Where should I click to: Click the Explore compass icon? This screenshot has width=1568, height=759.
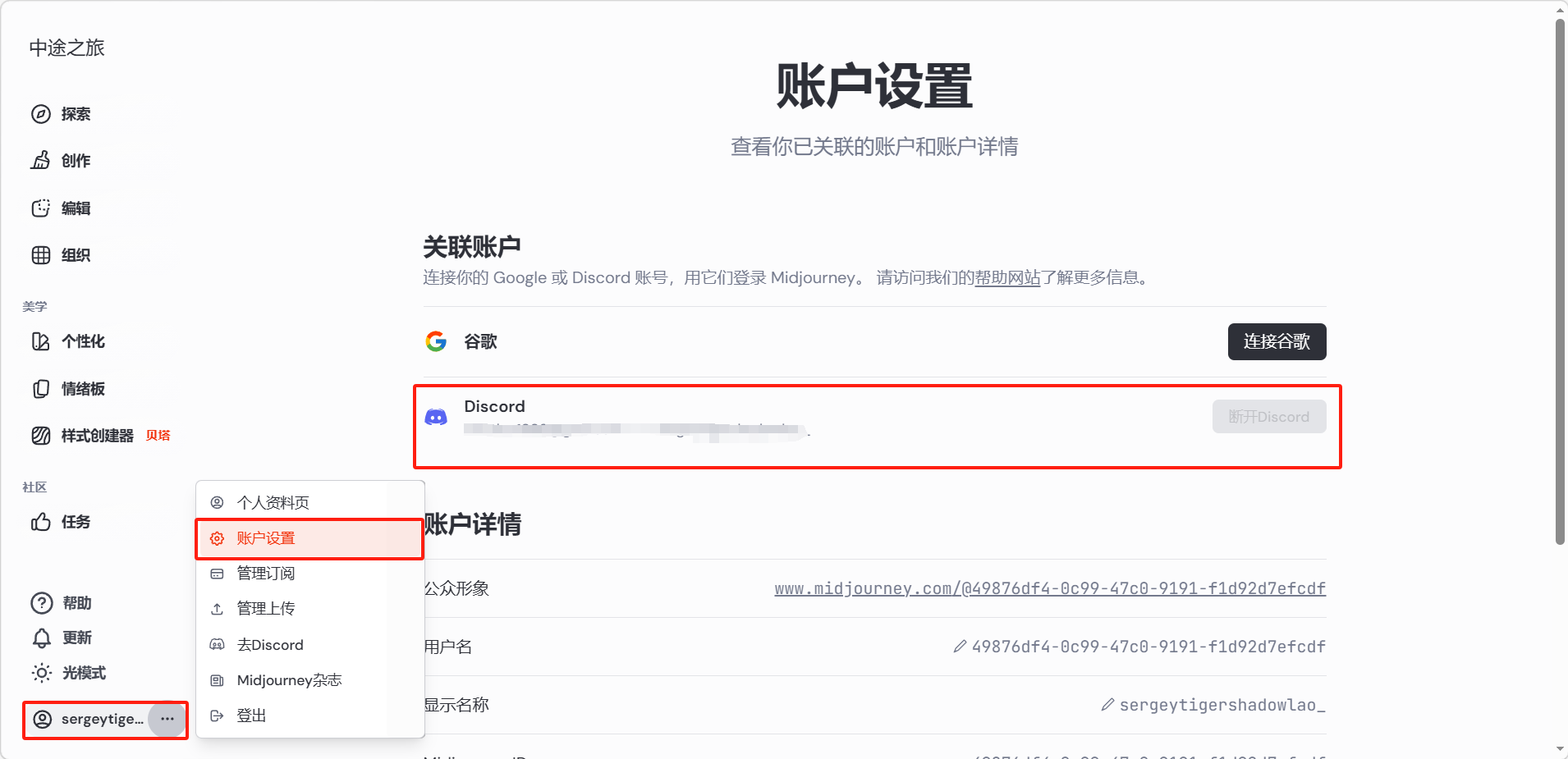click(x=41, y=114)
